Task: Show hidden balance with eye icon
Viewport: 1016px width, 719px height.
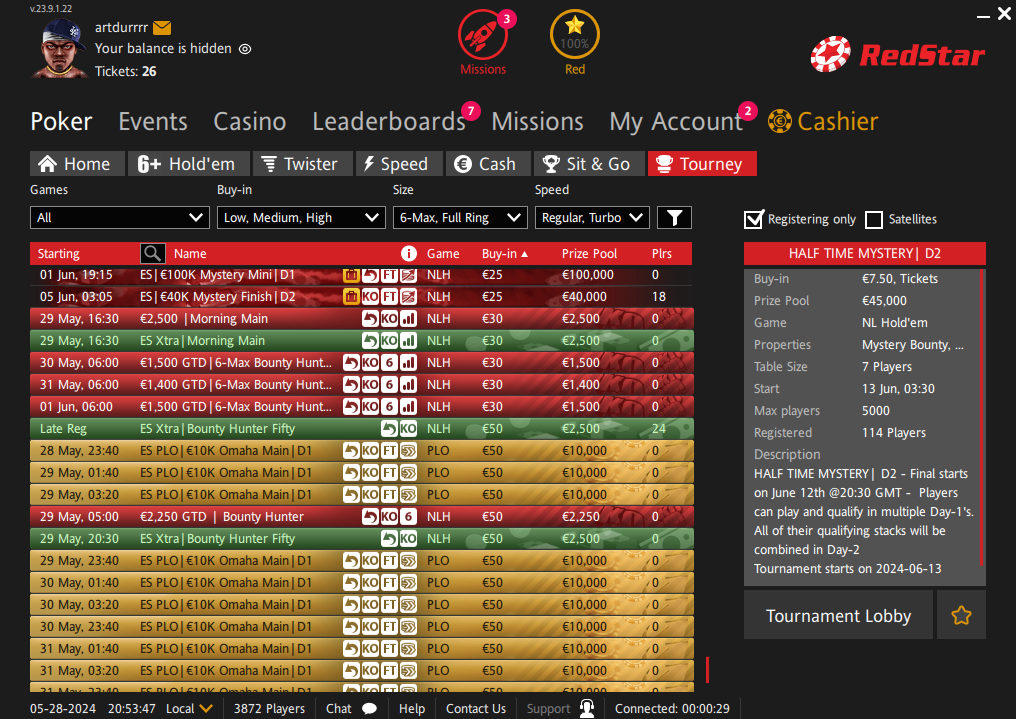Action: 245,49
